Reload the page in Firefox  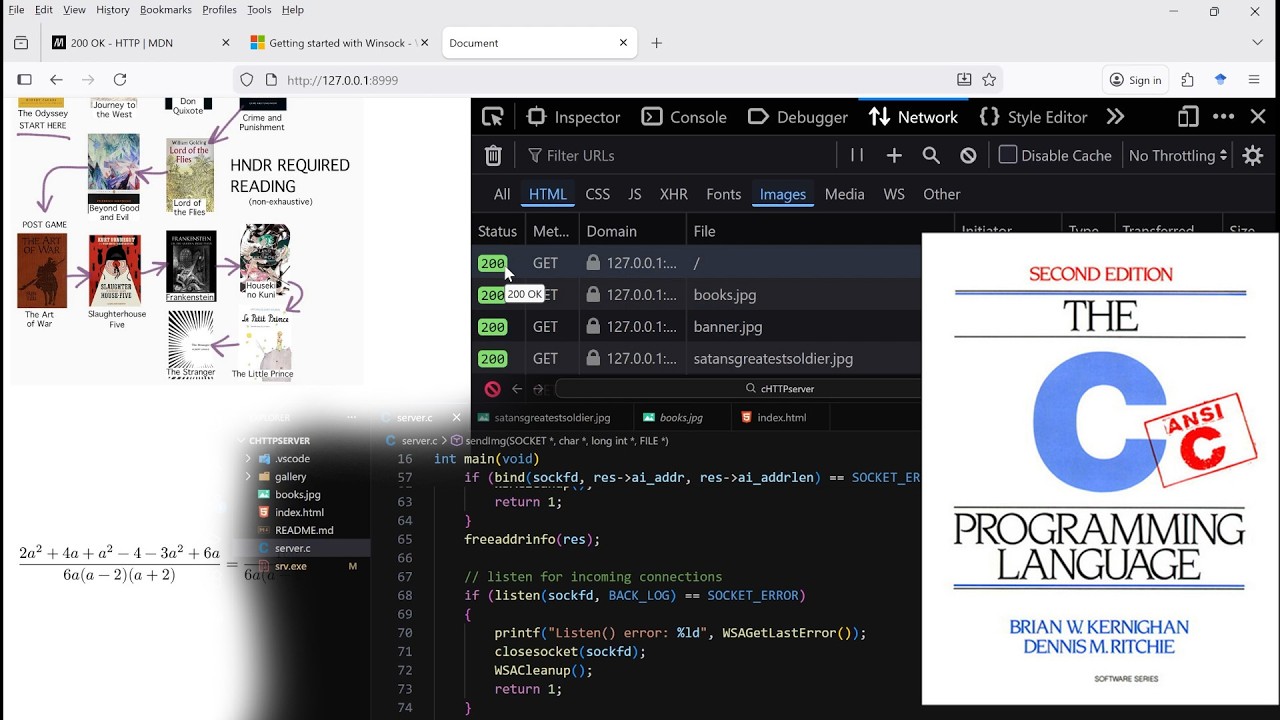[120, 80]
